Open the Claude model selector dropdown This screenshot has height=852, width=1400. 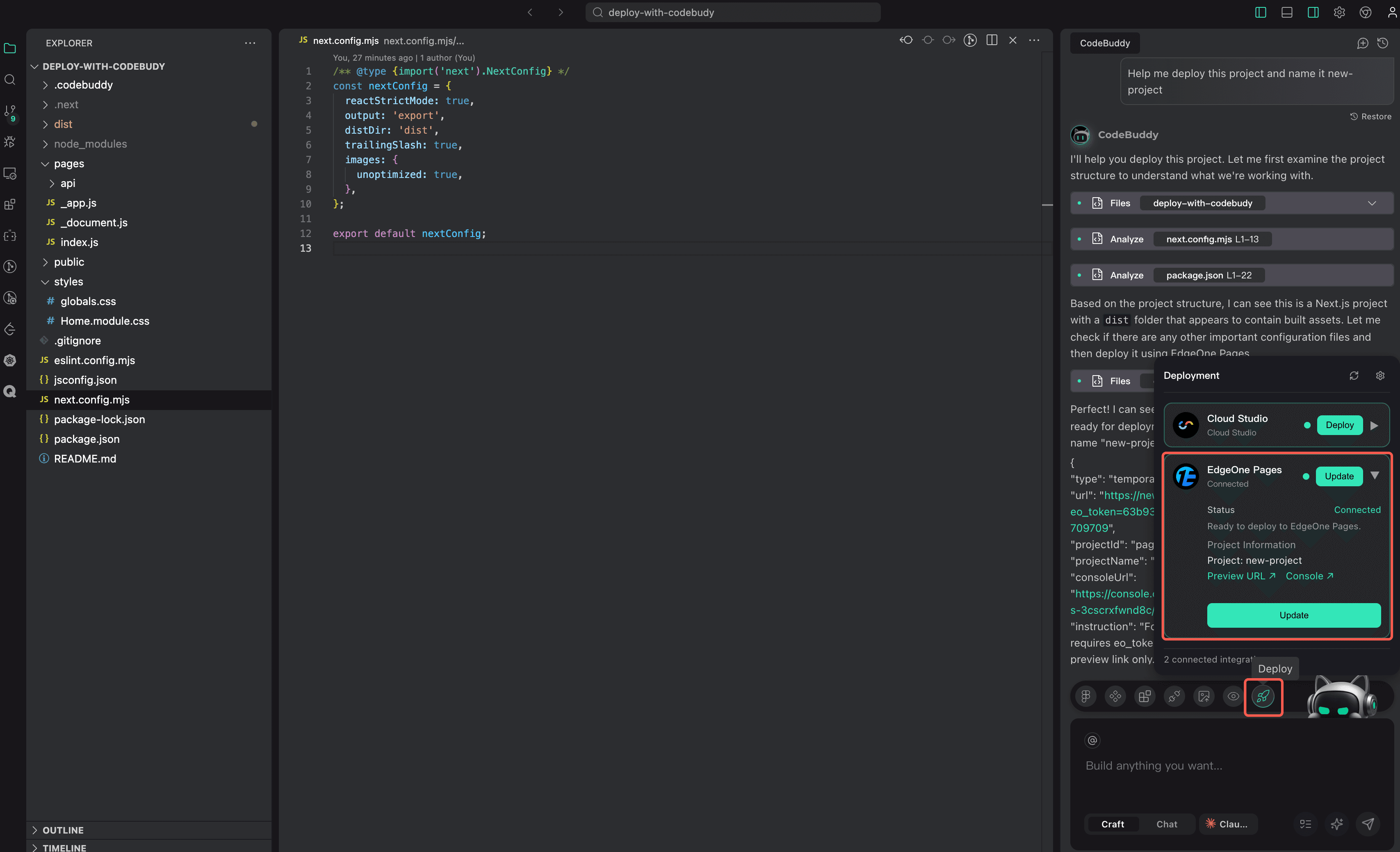pos(1228,824)
